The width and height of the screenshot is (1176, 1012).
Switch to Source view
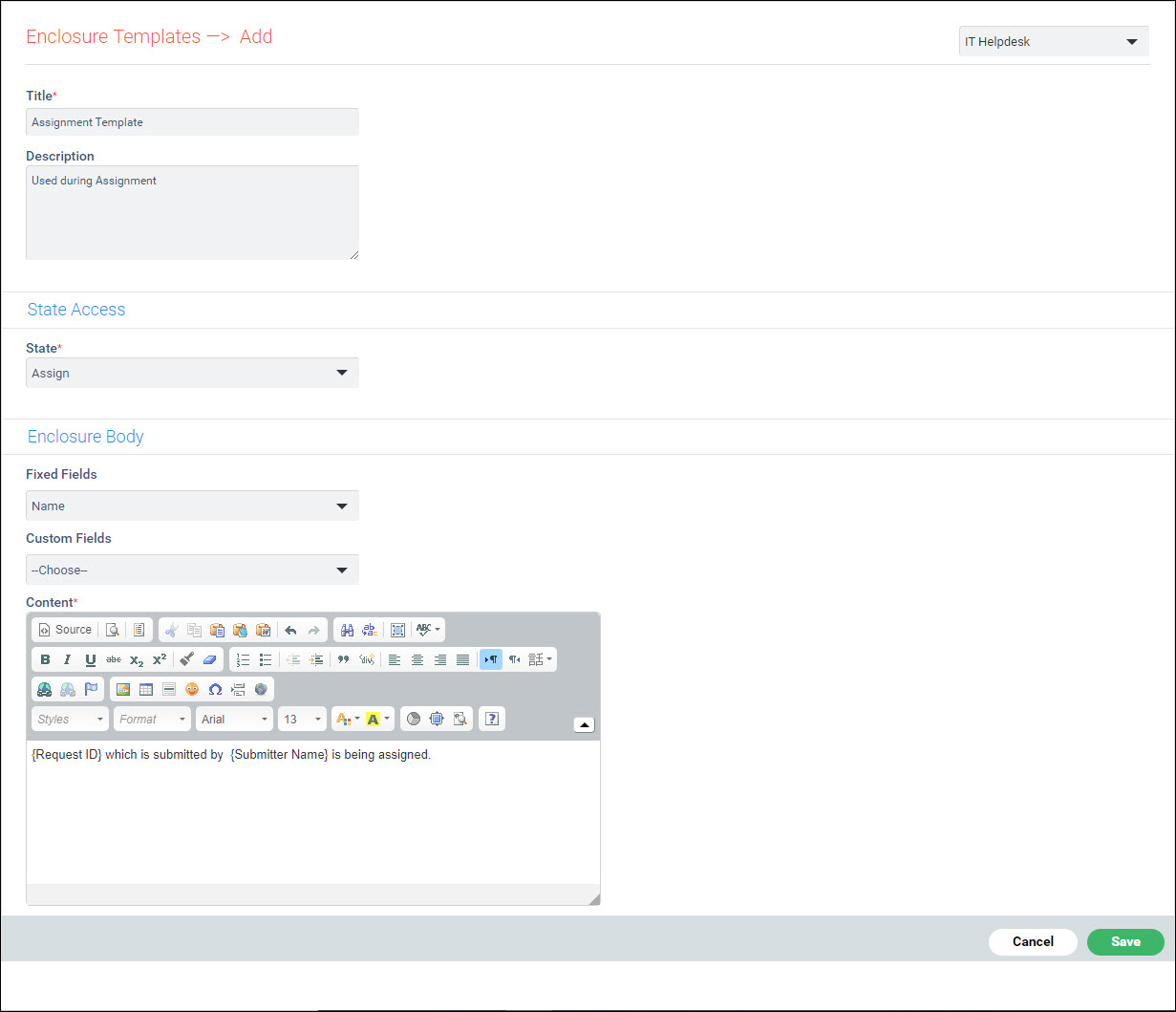pos(64,630)
